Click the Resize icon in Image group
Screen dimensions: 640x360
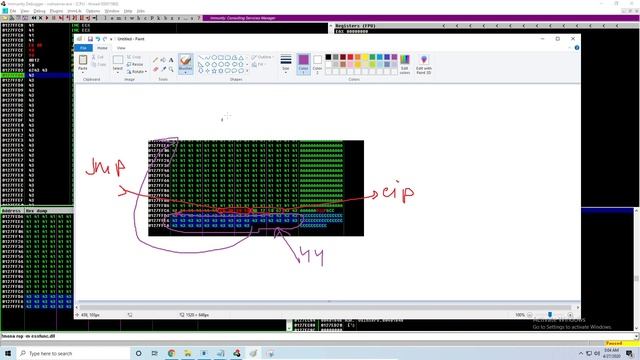pos(129,64)
